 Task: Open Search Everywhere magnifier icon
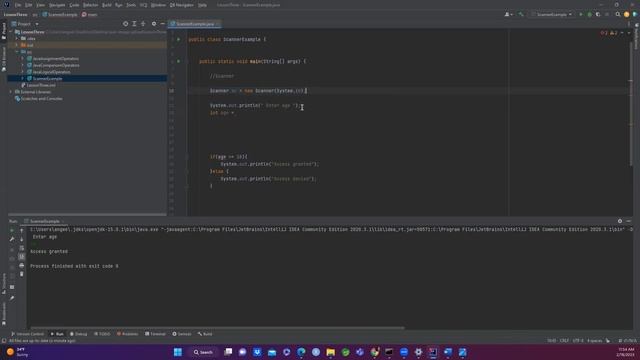click(618, 14)
